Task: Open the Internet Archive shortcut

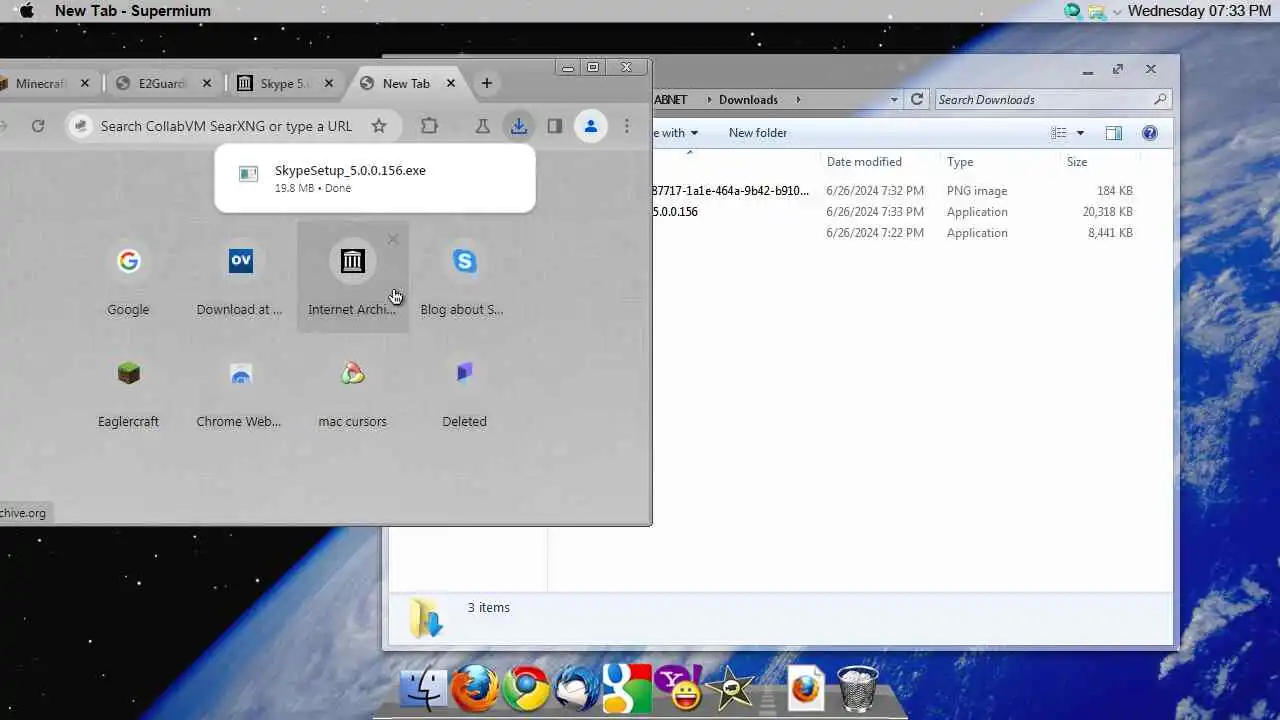Action: coord(352,277)
